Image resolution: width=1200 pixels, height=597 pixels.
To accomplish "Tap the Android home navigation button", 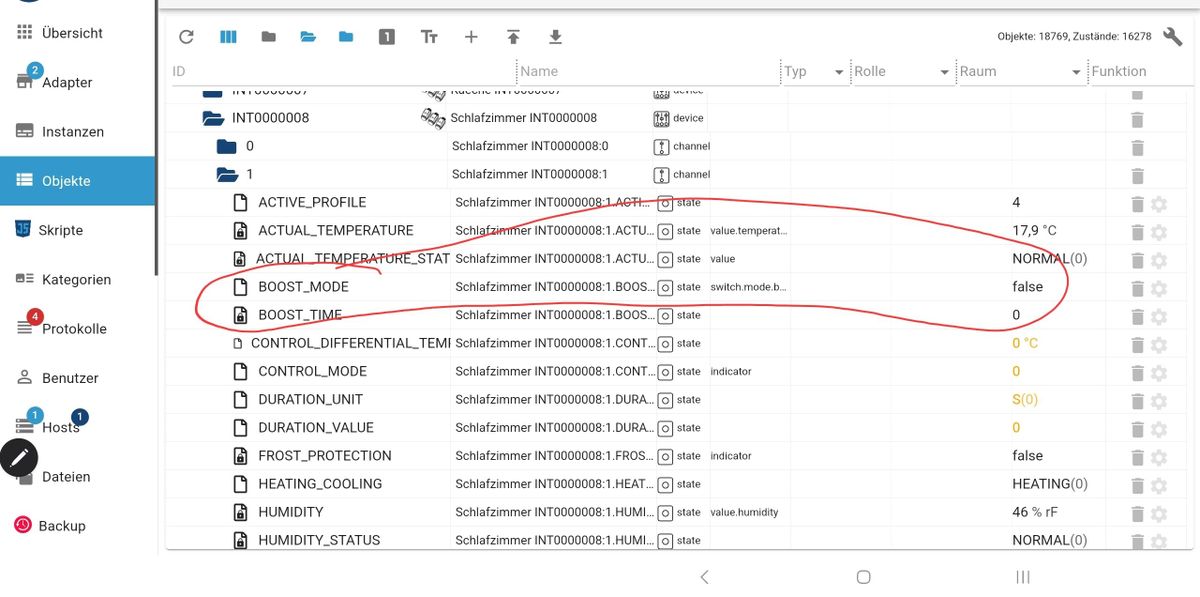I will 864,577.
